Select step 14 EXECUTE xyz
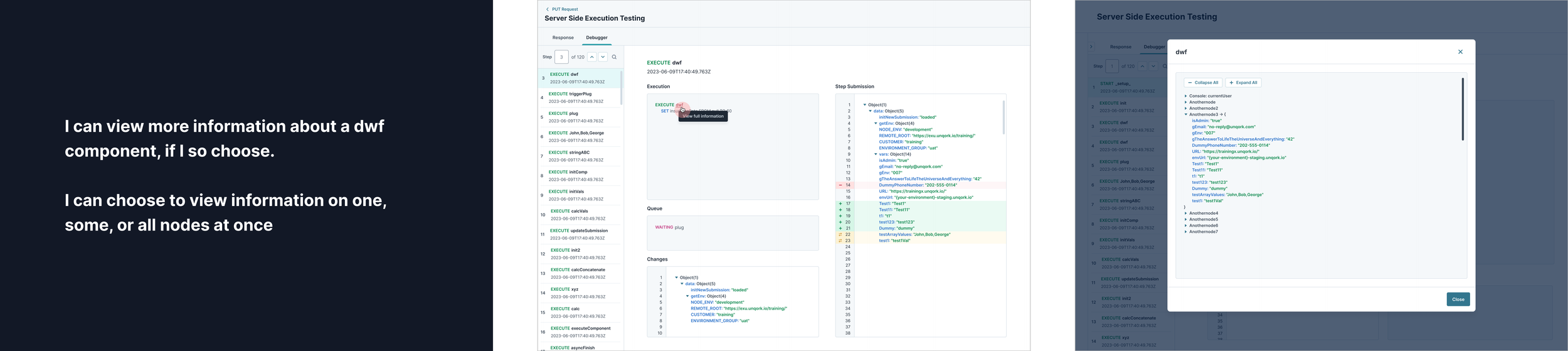 580,293
